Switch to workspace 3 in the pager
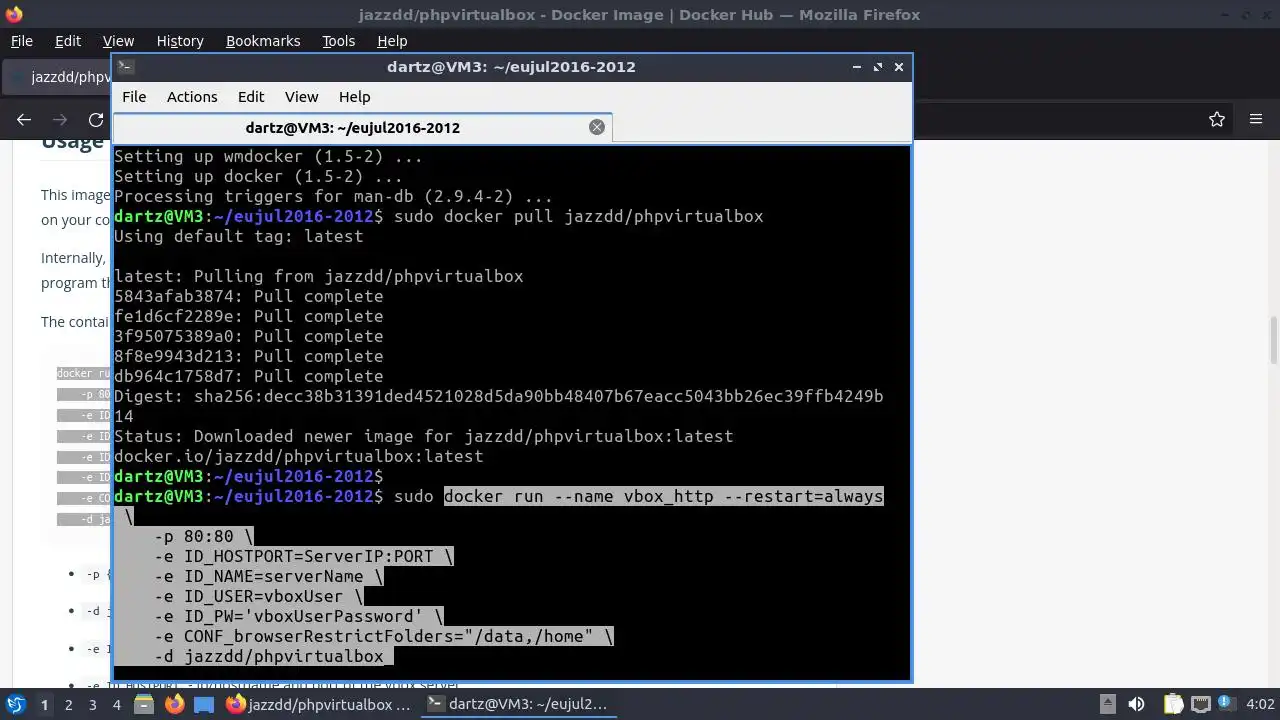 click(x=92, y=704)
